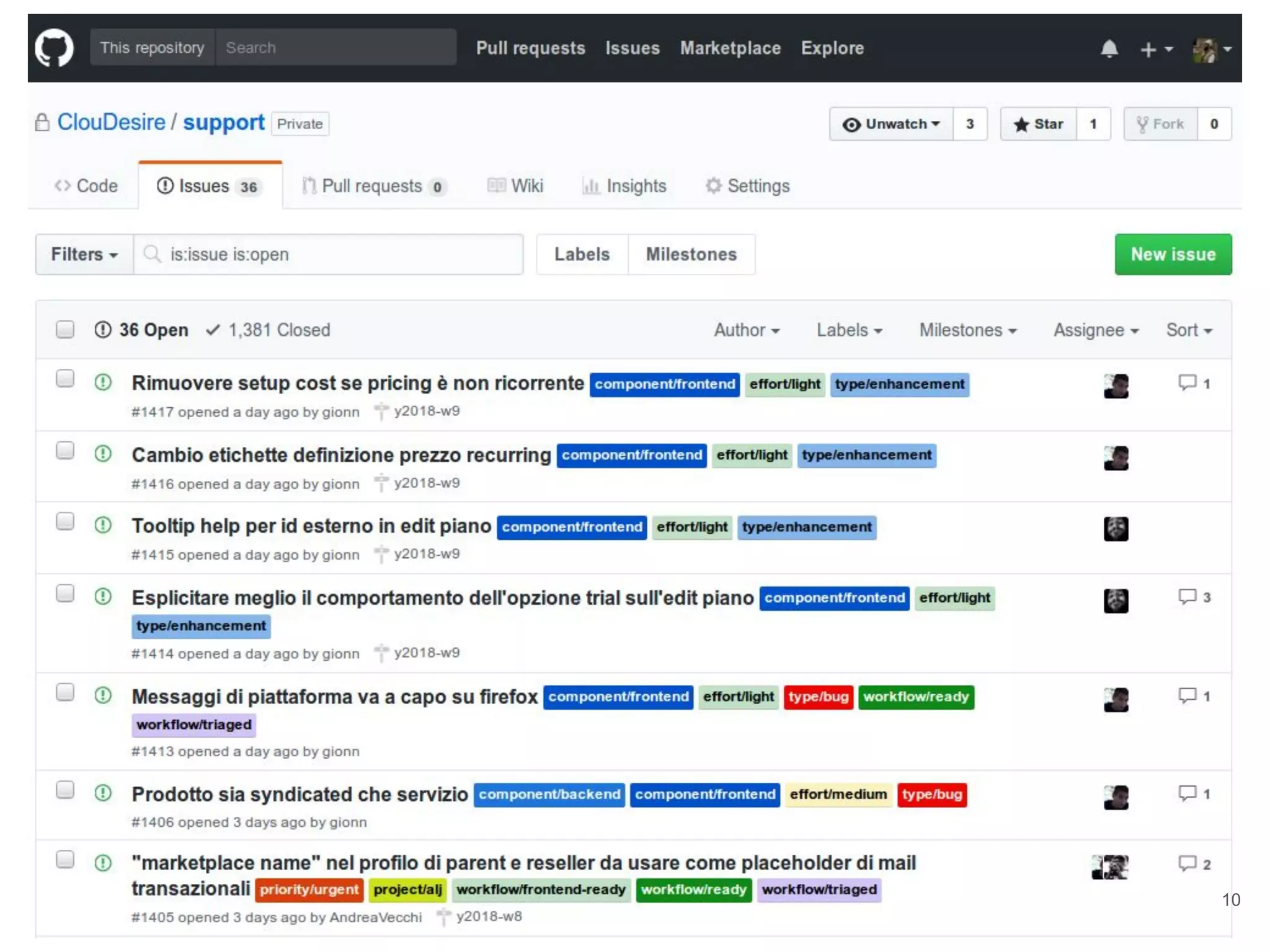Screen dimensions: 1270x952
Task: Open the Sort dropdown
Action: coord(1188,330)
